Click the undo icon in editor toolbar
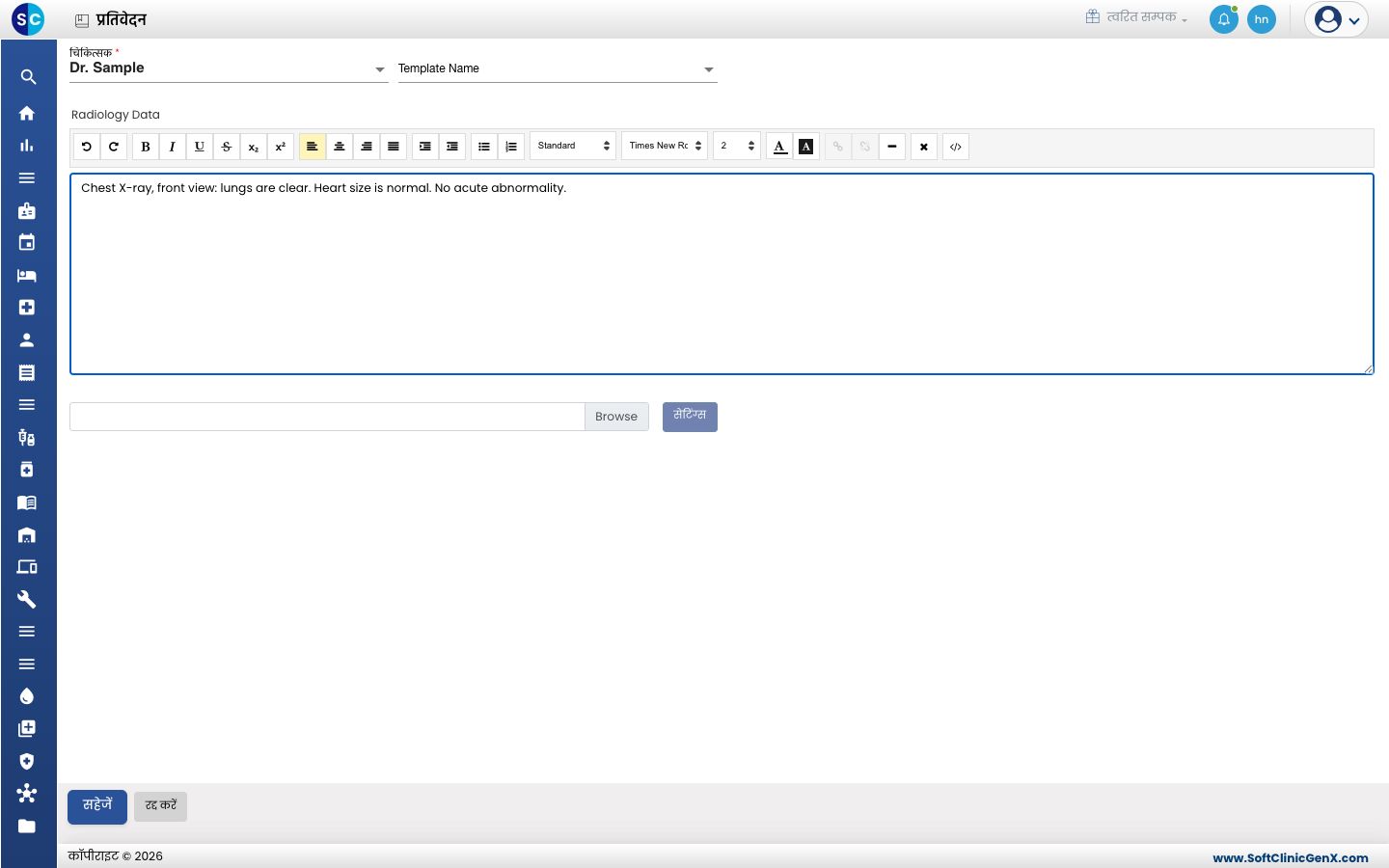This screenshot has height=868, width=1389. click(87, 147)
